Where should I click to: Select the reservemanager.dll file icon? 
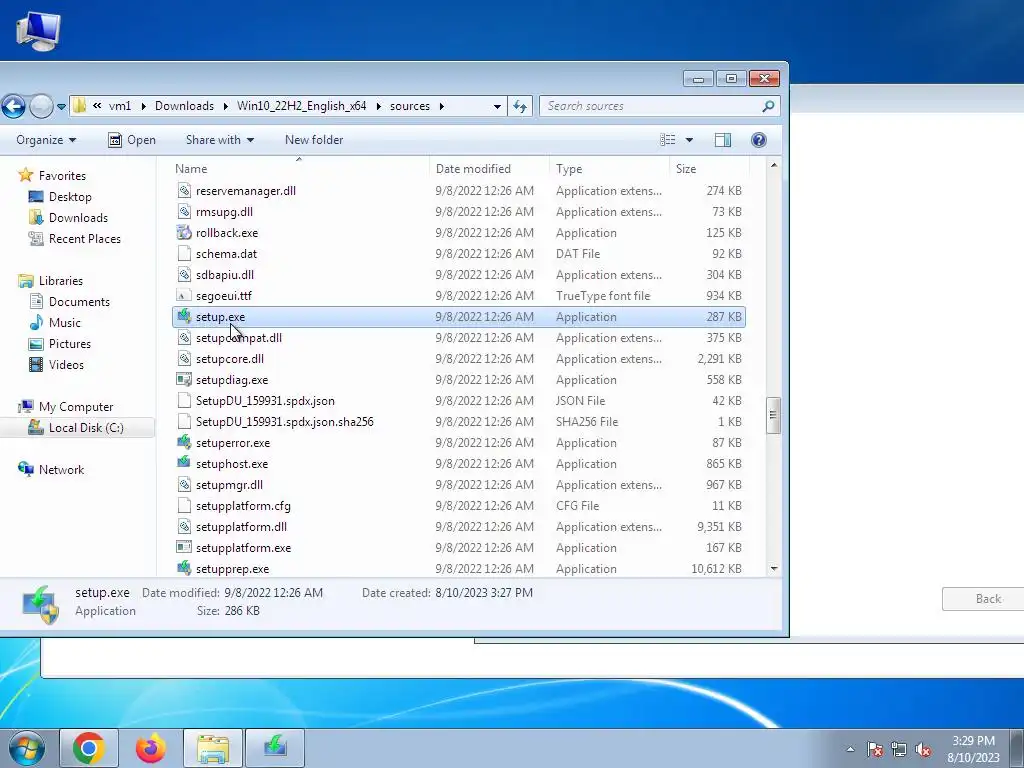(184, 191)
